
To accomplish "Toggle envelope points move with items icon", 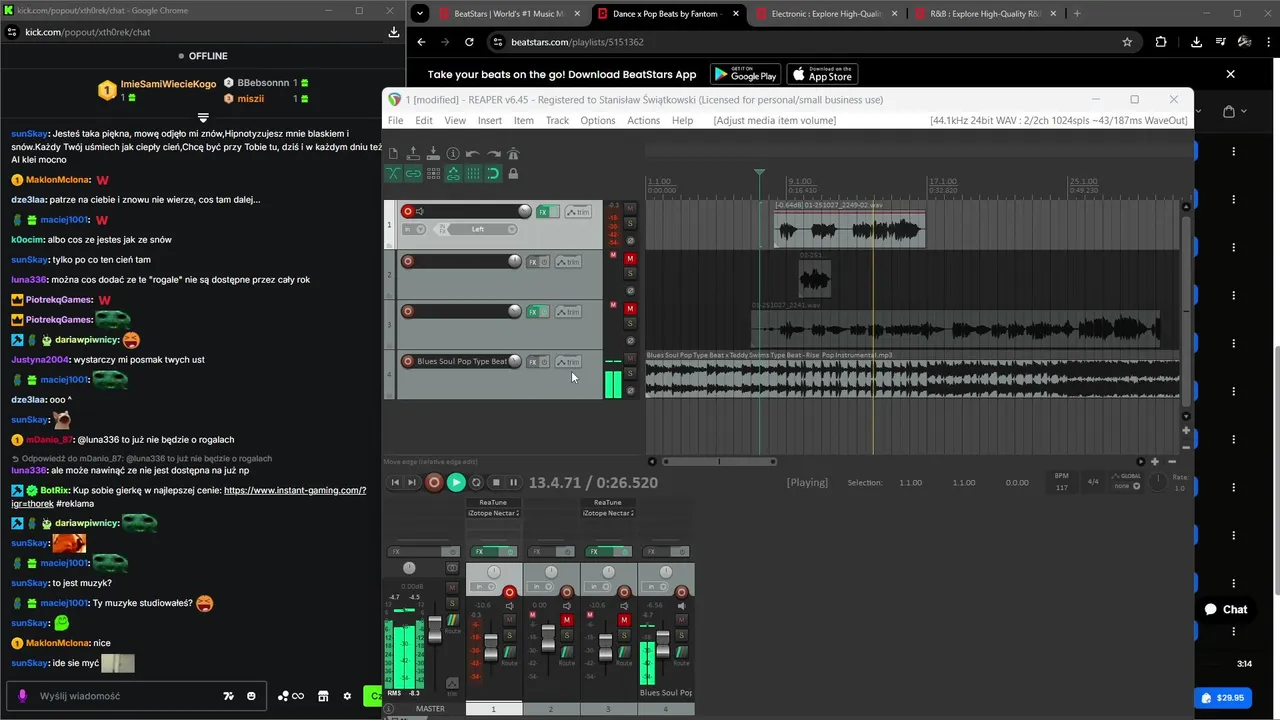I will (453, 173).
